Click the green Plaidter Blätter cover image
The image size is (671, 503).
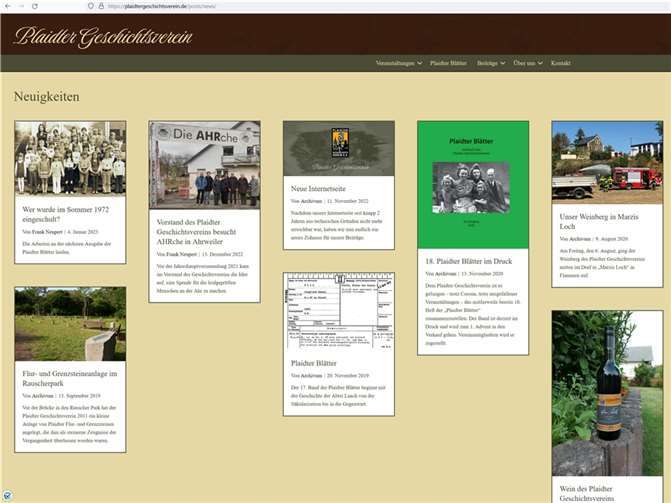point(473,185)
